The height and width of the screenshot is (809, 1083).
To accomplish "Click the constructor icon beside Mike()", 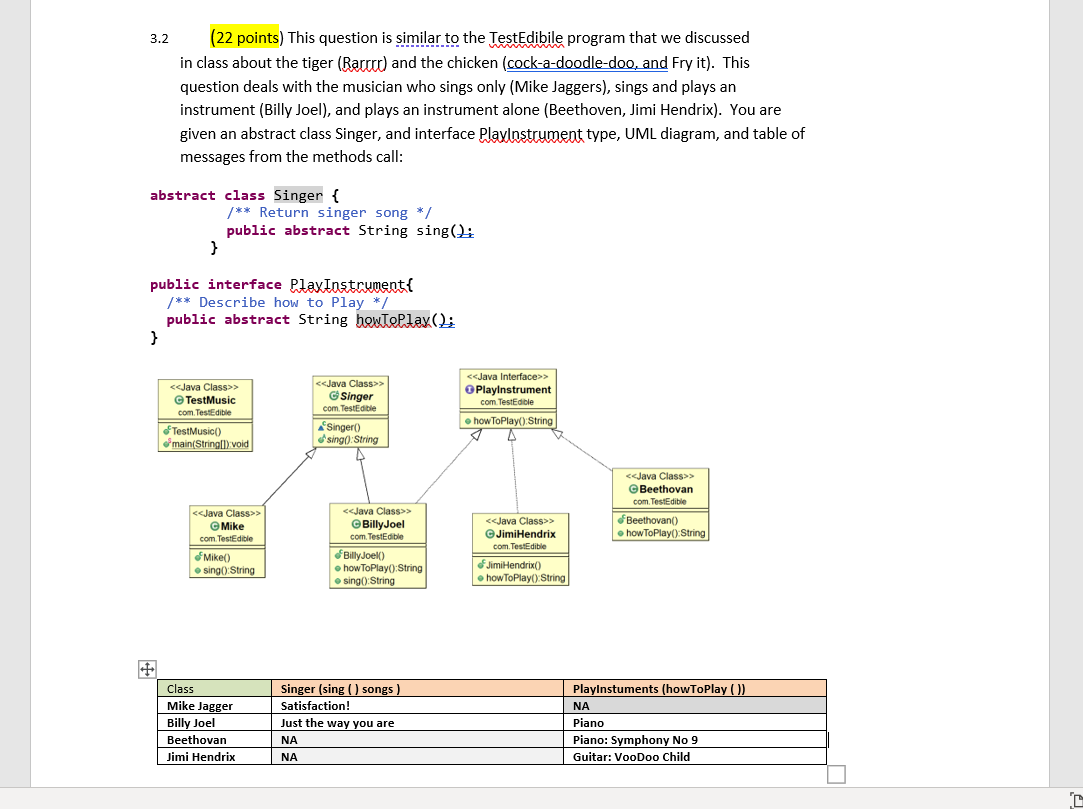I will 198,559.
